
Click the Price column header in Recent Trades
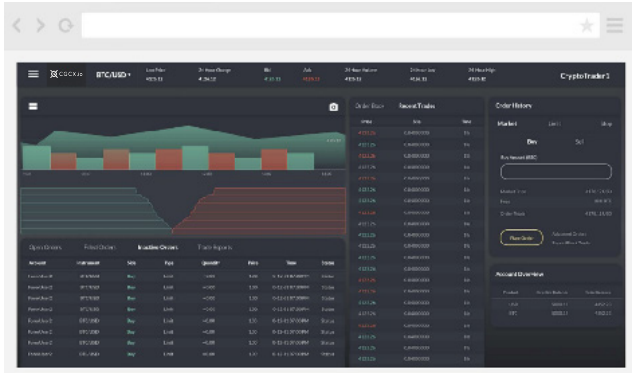click(x=366, y=122)
